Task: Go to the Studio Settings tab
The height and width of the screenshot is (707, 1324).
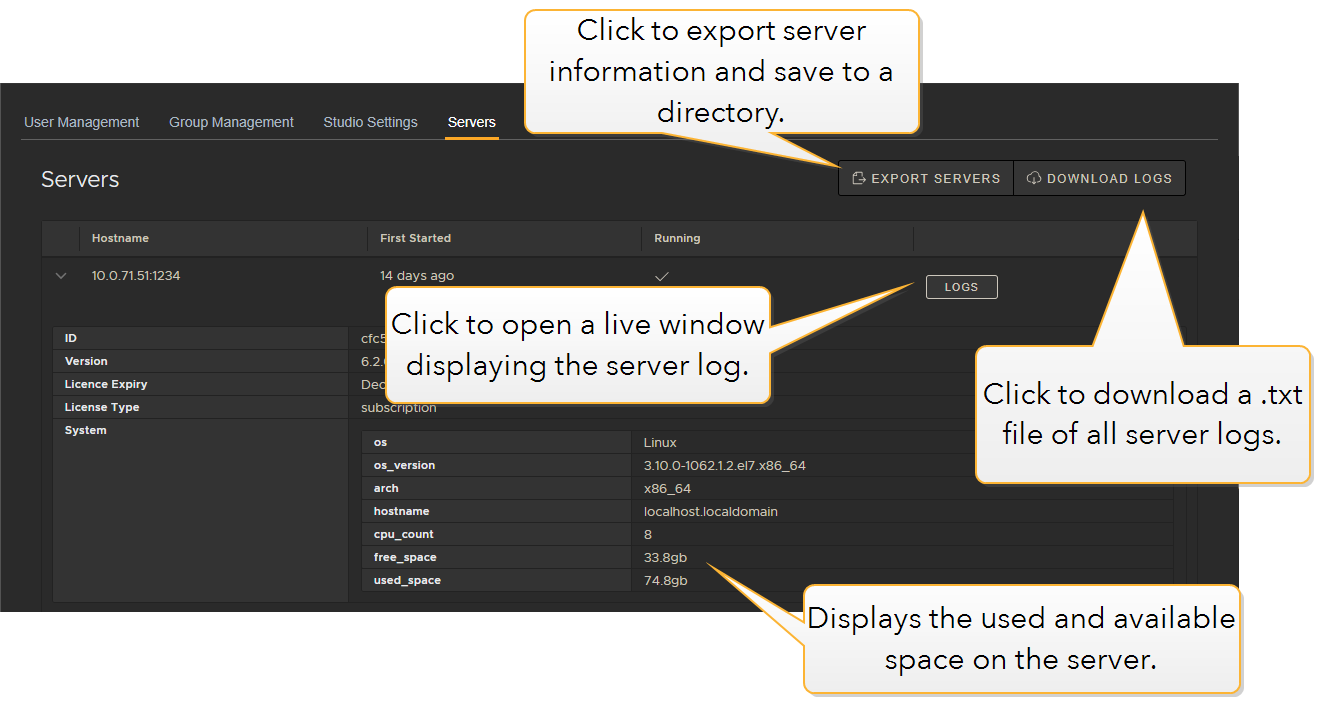Action: [x=370, y=122]
